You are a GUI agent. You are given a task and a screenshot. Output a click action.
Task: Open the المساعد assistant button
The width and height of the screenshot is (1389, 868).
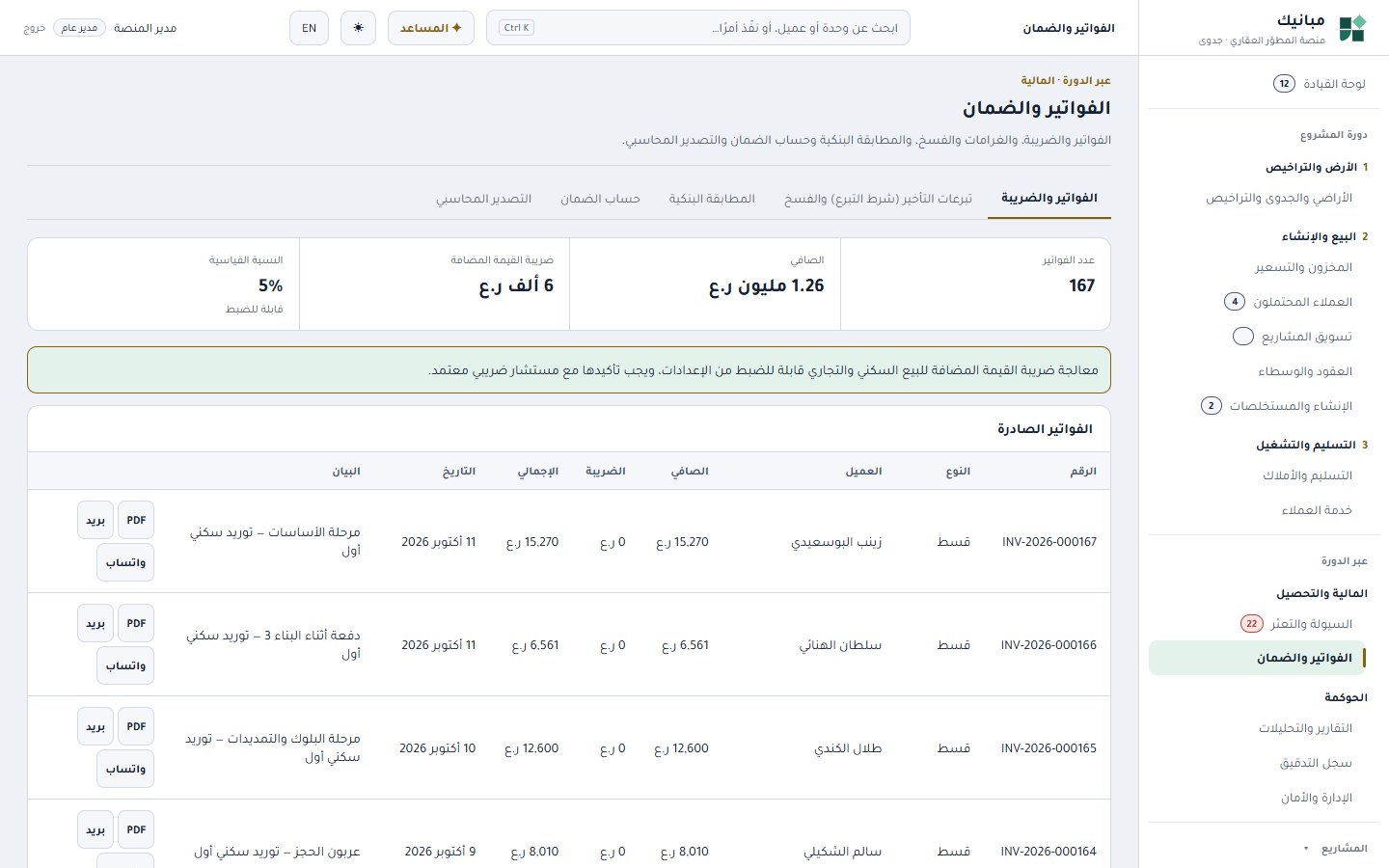[431, 28]
